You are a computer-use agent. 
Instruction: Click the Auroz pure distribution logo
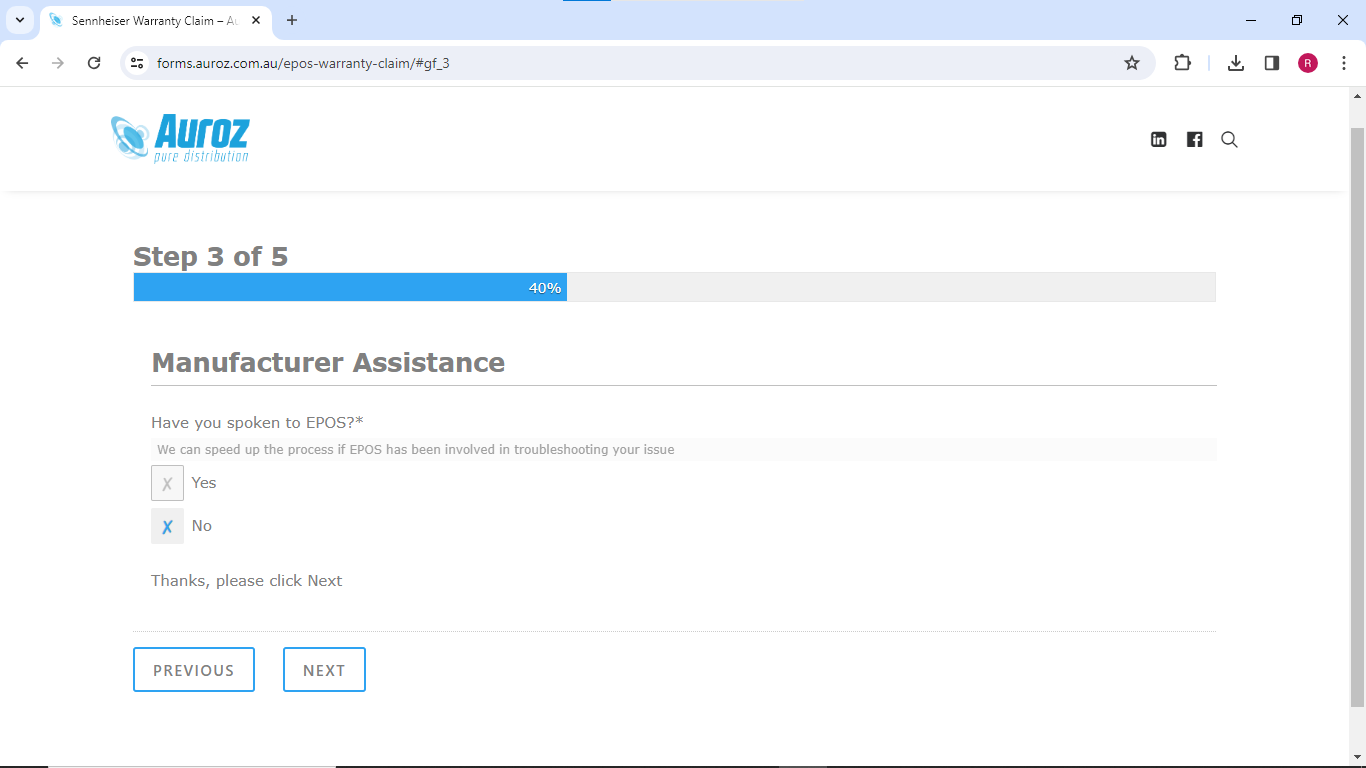[181, 138]
